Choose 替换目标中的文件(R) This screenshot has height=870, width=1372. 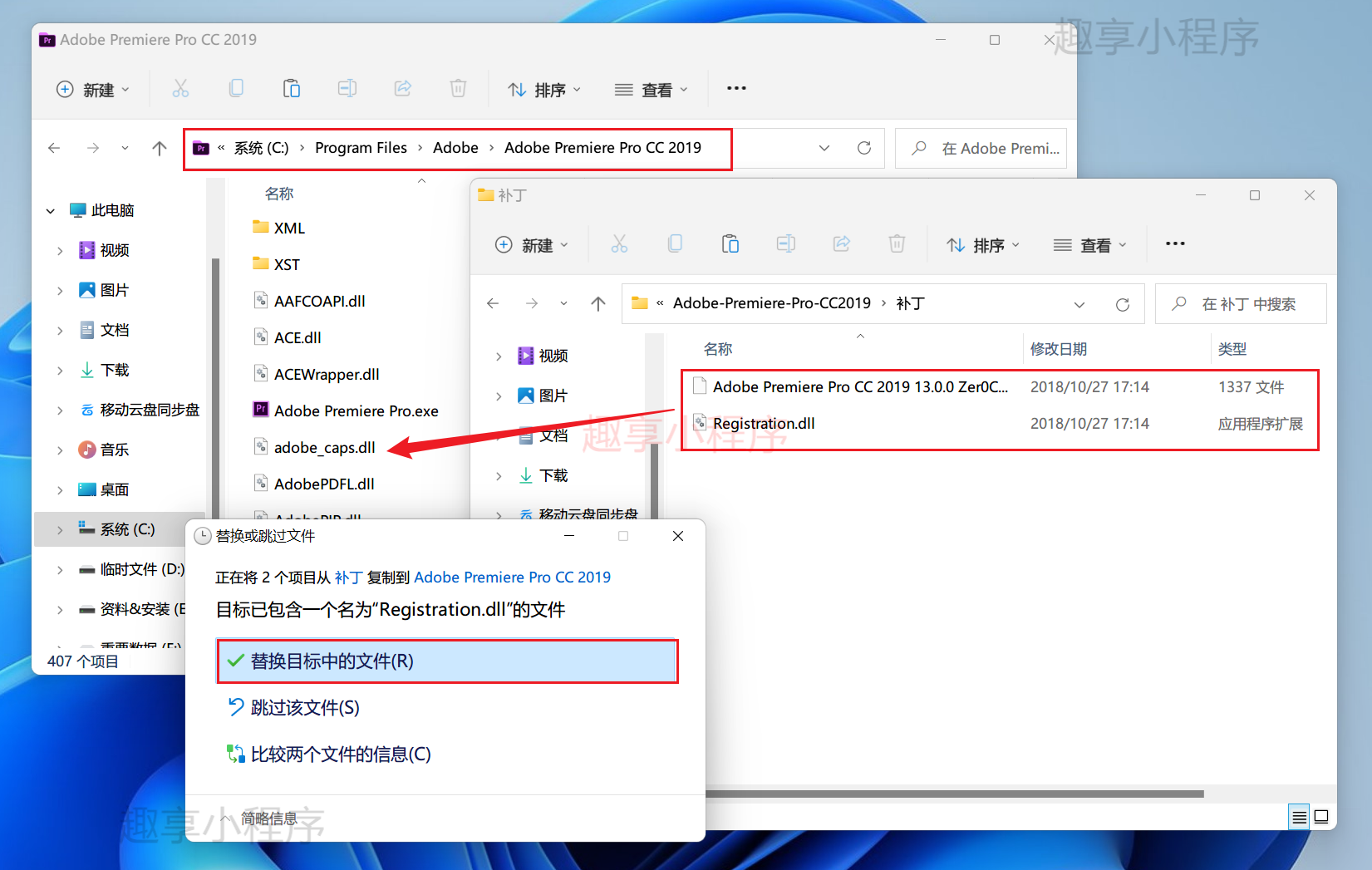pyautogui.click(x=447, y=661)
